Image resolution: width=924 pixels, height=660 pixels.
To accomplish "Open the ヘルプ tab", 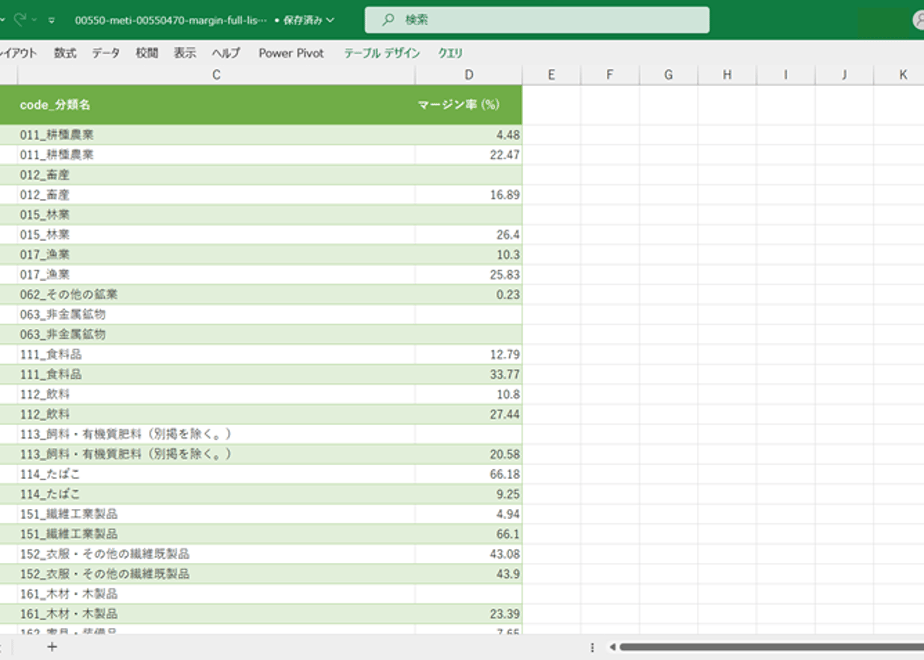I will 226,53.
